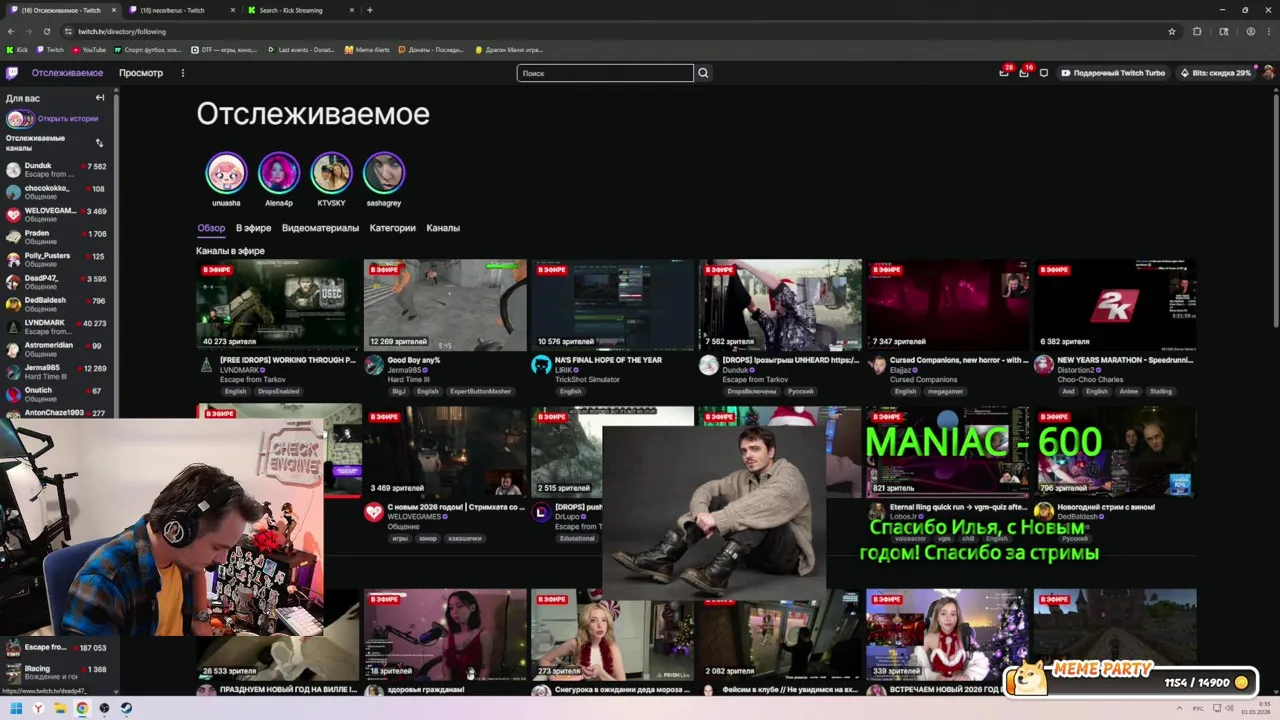Click the Twitch logo home icon

click(x=12, y=73)
